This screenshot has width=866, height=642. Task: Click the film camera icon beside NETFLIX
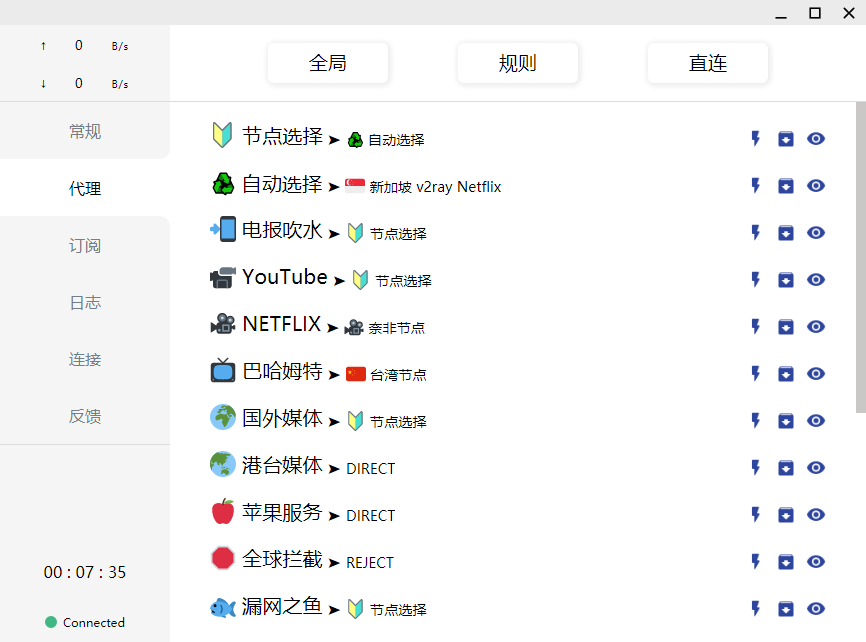[223, 324]
